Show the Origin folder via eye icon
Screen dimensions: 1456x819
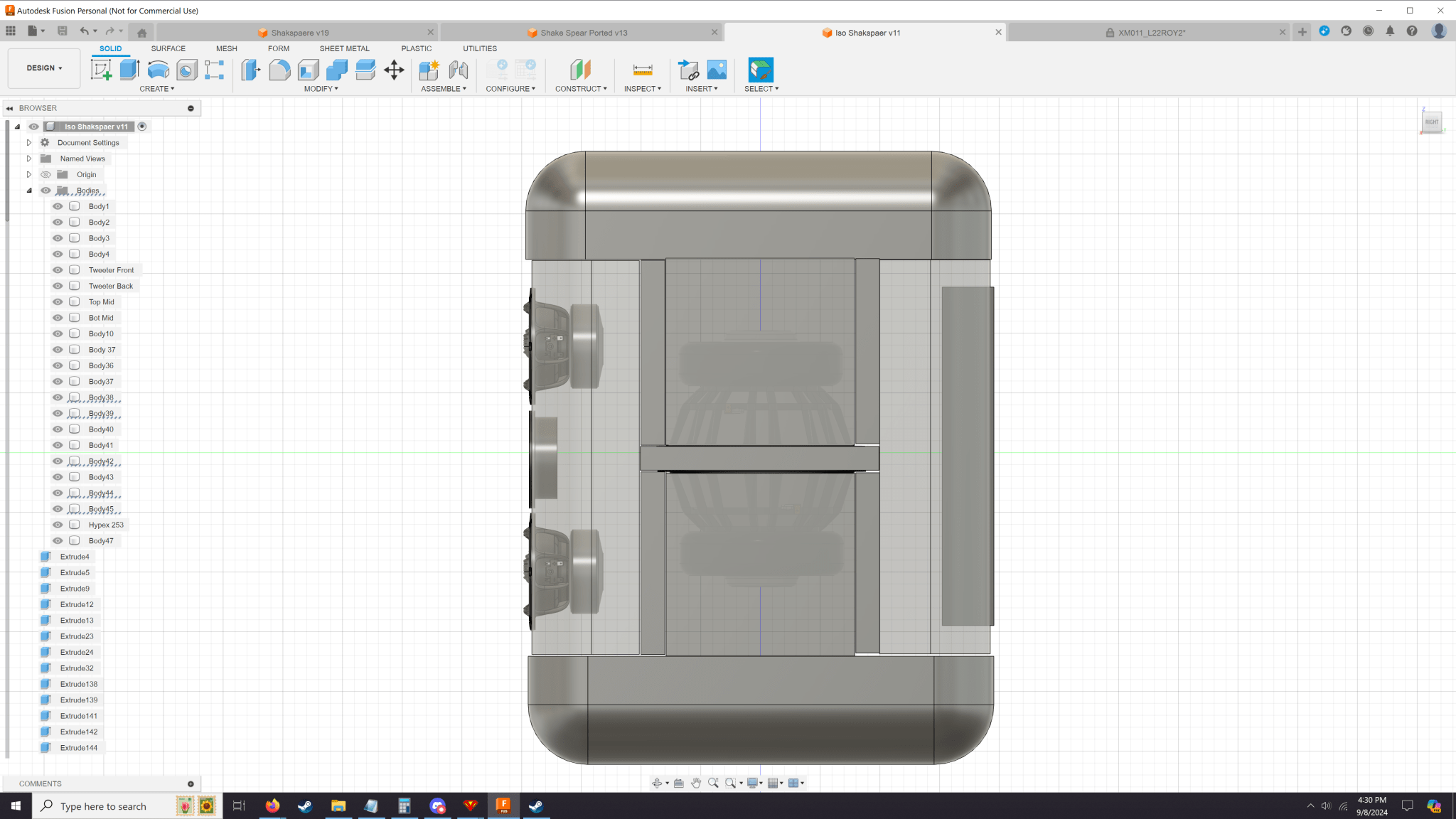pyautogui.click(x=45, y=174)
